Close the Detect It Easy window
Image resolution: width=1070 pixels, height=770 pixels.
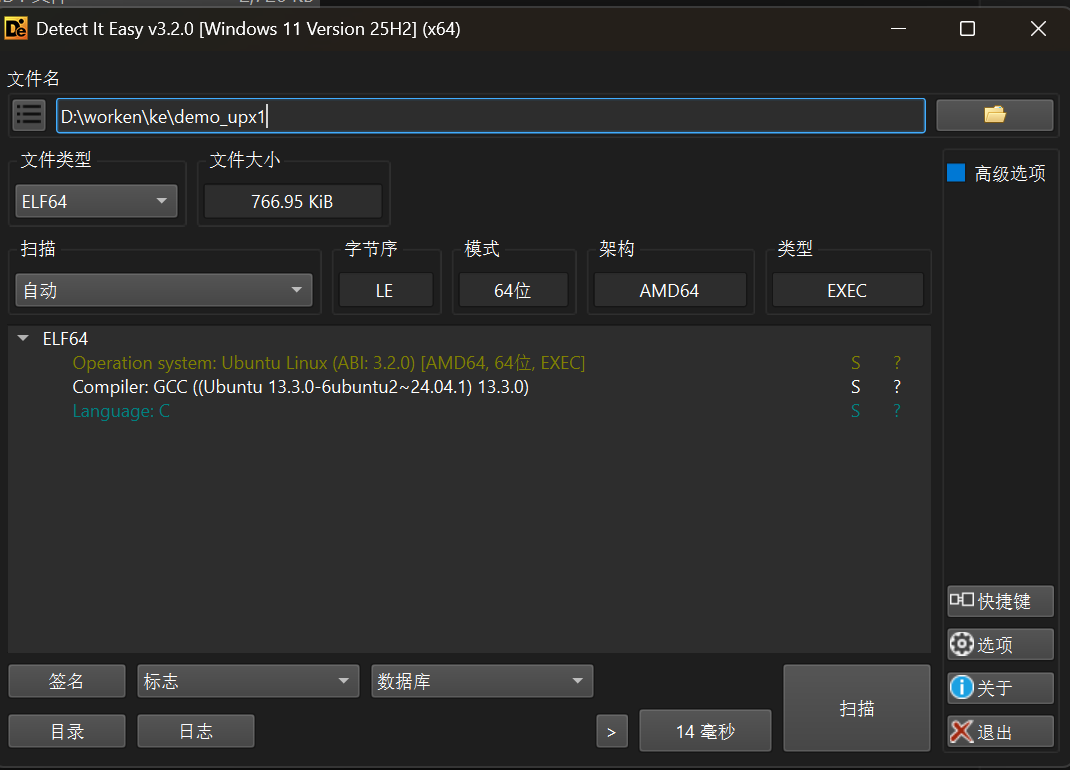[x=1038, y=29]
